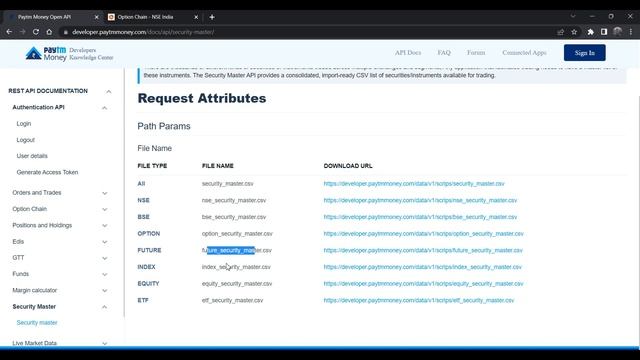This screenshot has width=640, height=360.
Task: Click file name option_security_master.csv text
Action: coord(237,233)
